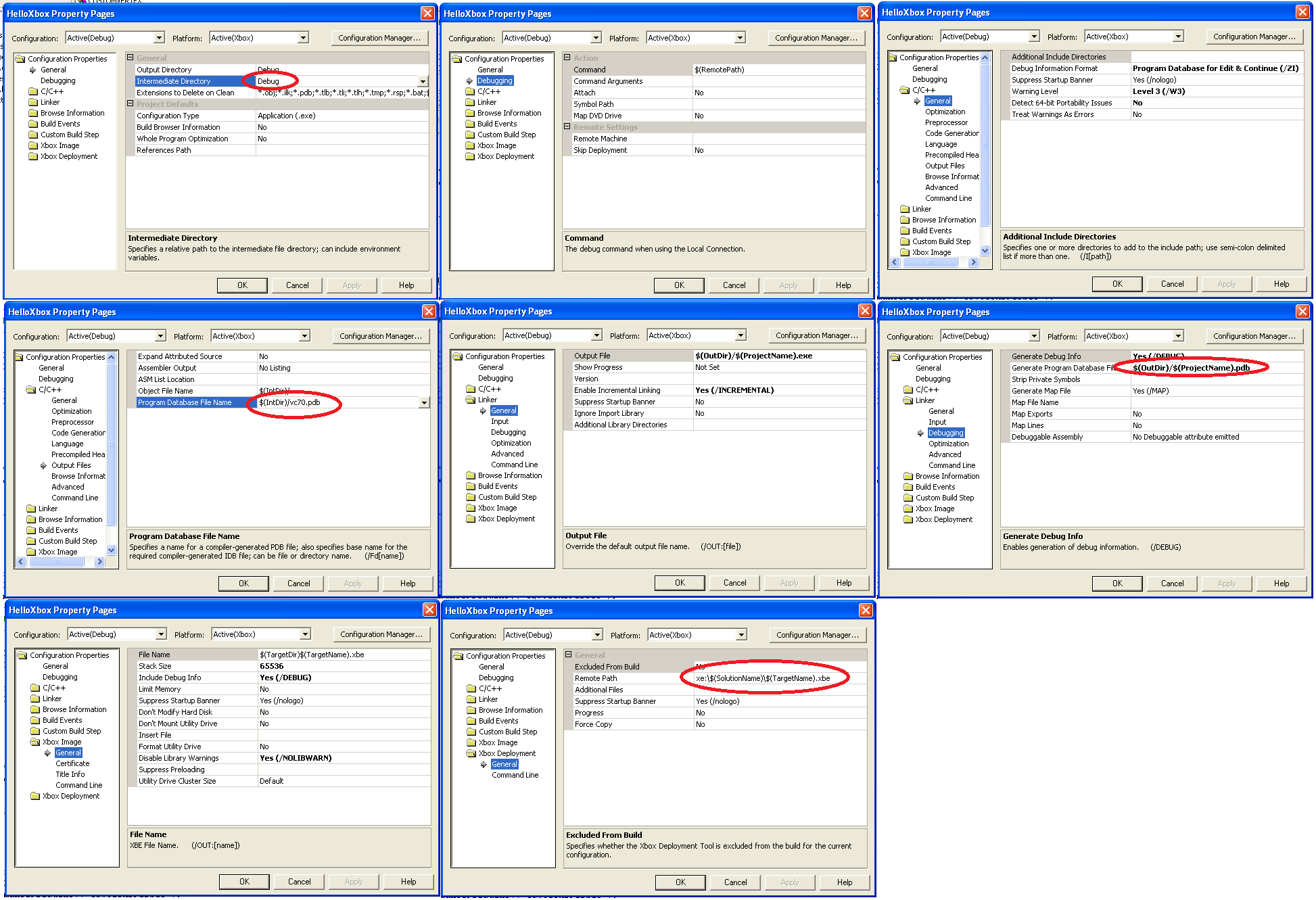Click the Force Copy property row
The width and height of the screenshot is (1316, 900).
(715, 724)
